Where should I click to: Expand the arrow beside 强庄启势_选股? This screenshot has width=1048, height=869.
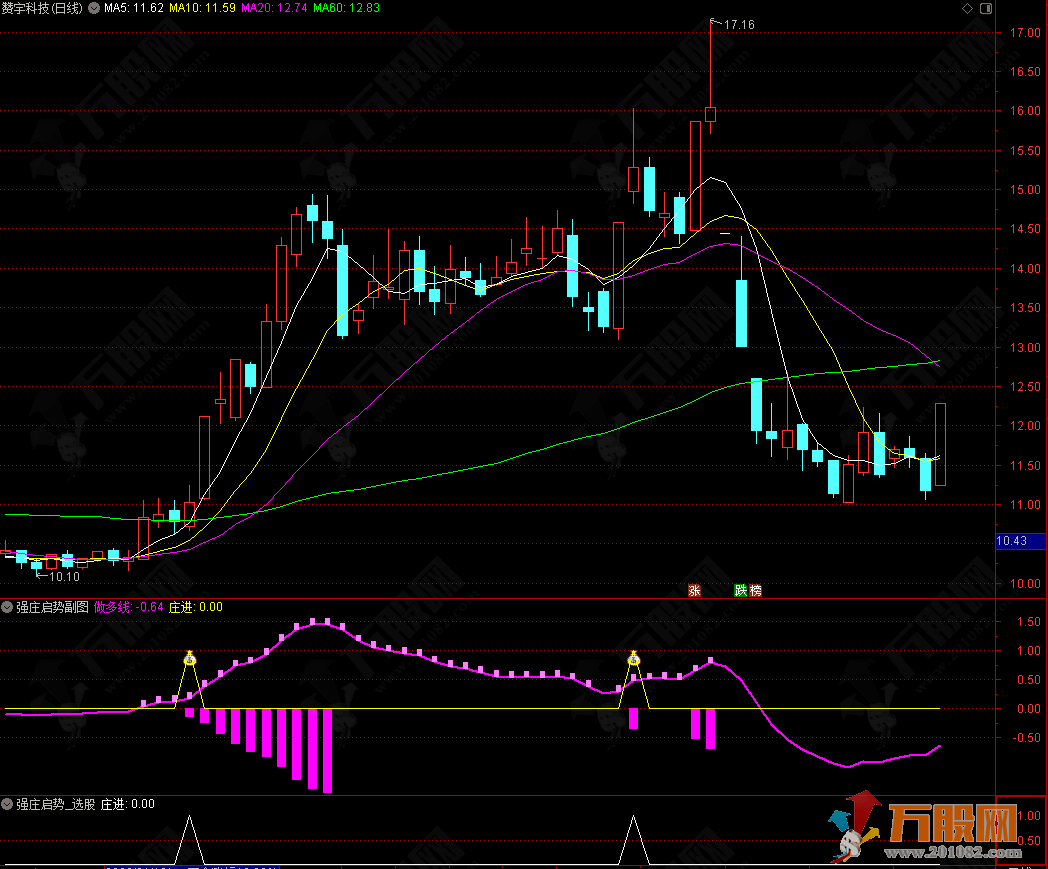[8, 803]
